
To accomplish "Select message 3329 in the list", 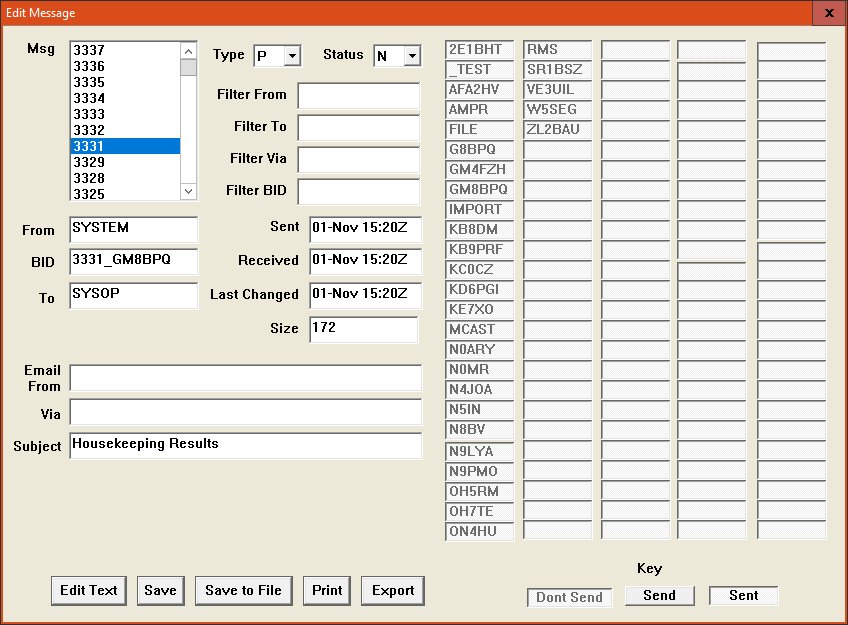I will pyautogui.click(x=125, y=162).
